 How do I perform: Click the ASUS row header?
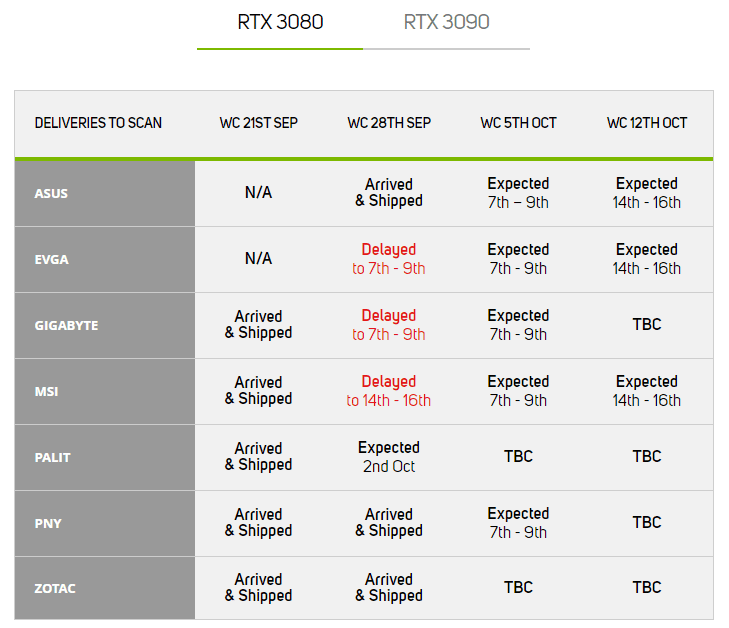[x=51, y=193]
